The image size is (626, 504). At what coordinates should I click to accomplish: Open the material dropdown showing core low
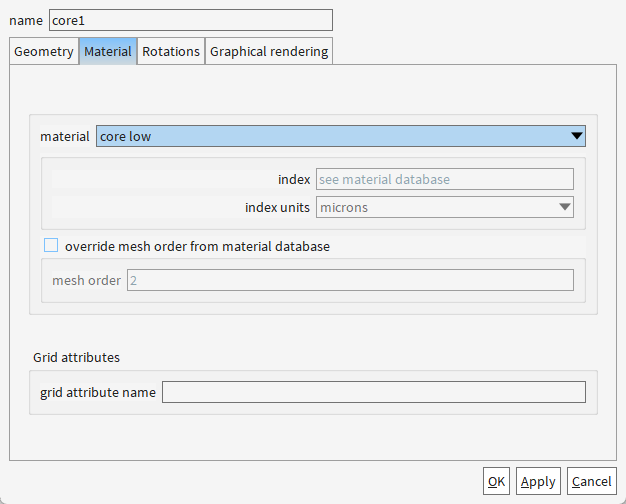click(341, 136)
